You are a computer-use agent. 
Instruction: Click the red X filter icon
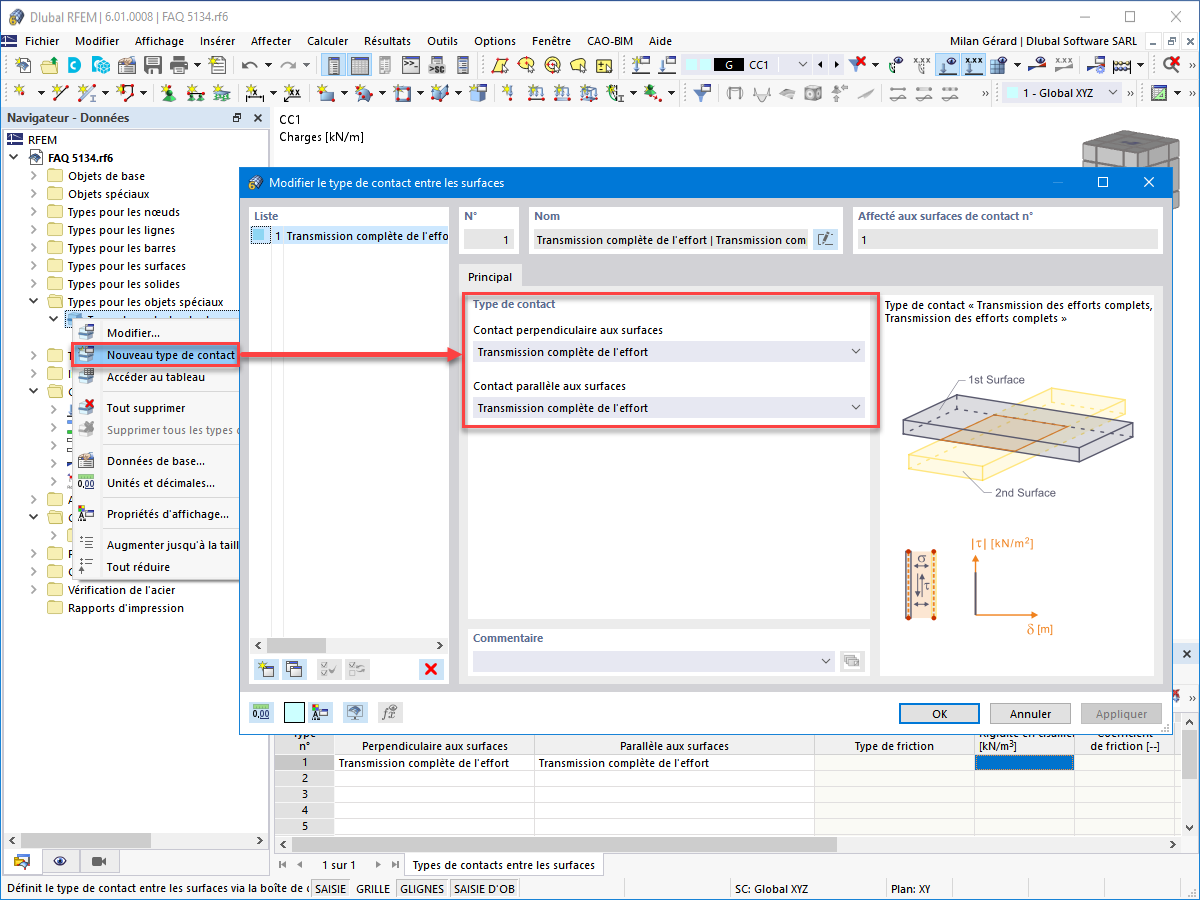click(x=858, y=65)
